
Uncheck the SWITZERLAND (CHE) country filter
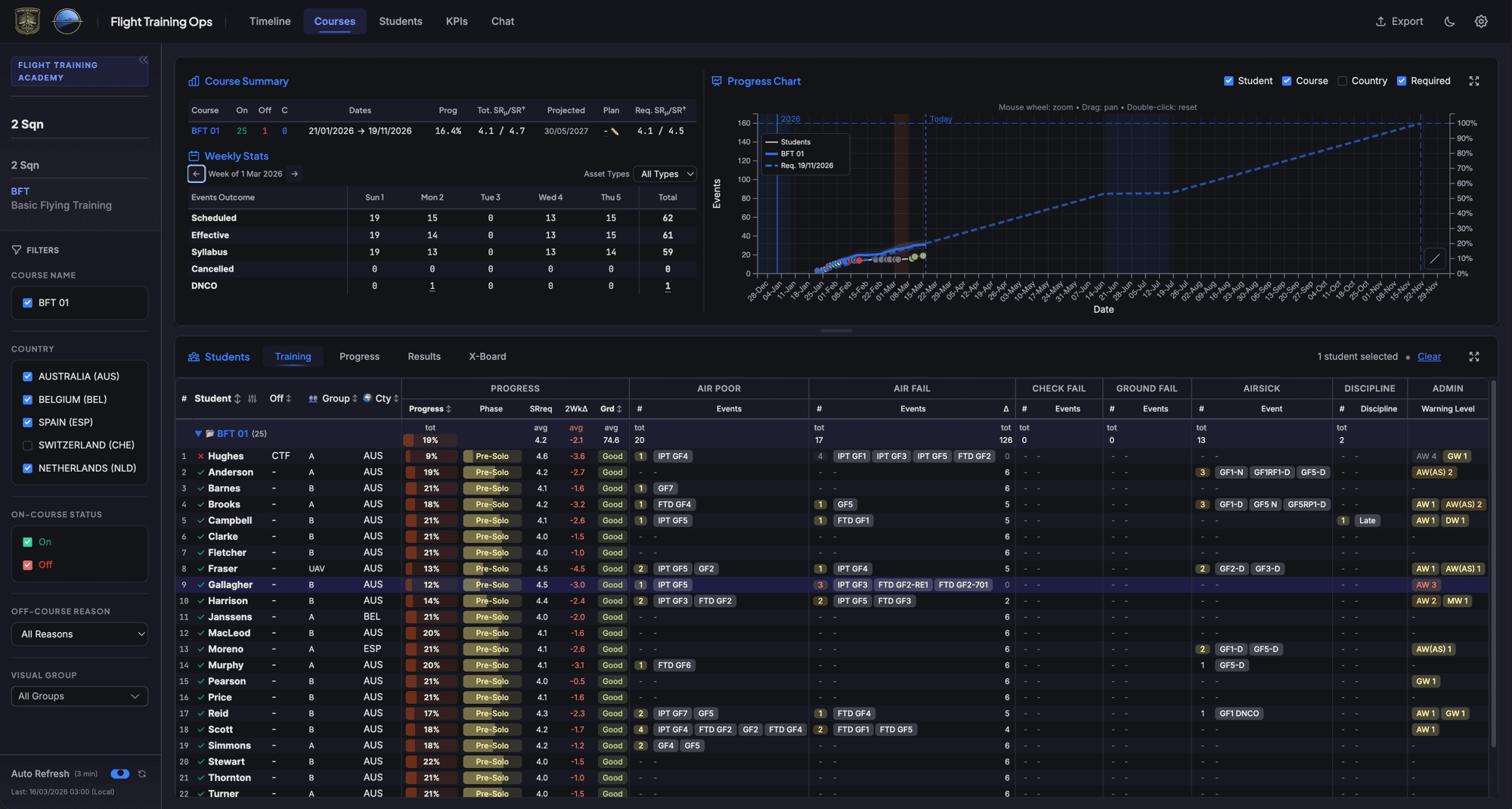[28, 445]
